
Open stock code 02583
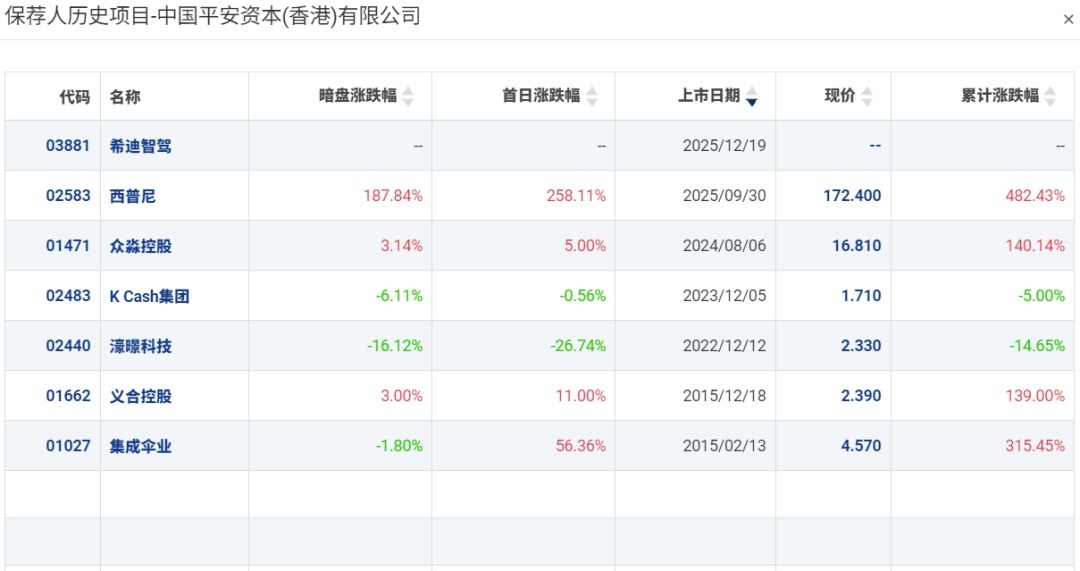click(68, 196)
